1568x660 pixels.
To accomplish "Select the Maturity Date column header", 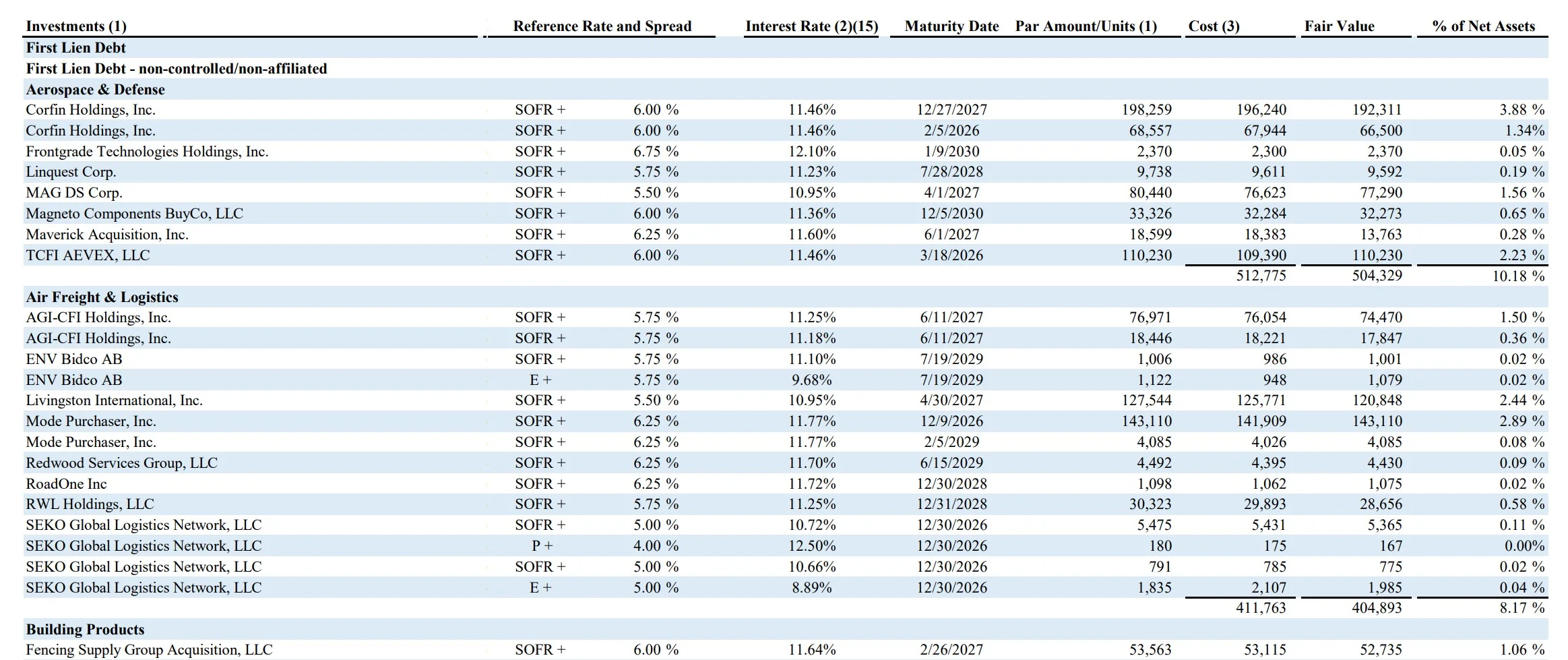I will click(951, 26).
